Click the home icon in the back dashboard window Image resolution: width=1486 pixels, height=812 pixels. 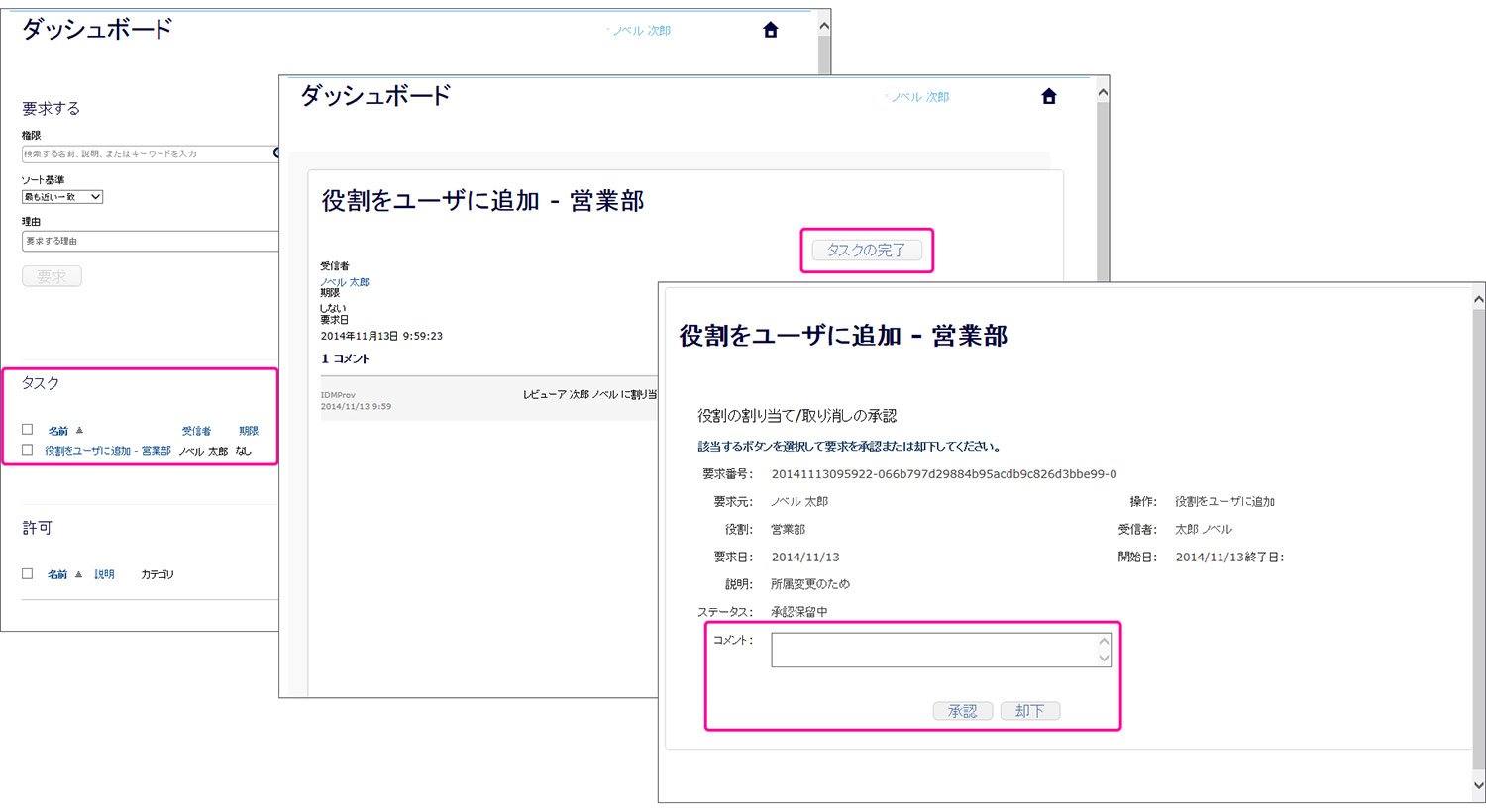pyautogui.click(x=771, y=30)
